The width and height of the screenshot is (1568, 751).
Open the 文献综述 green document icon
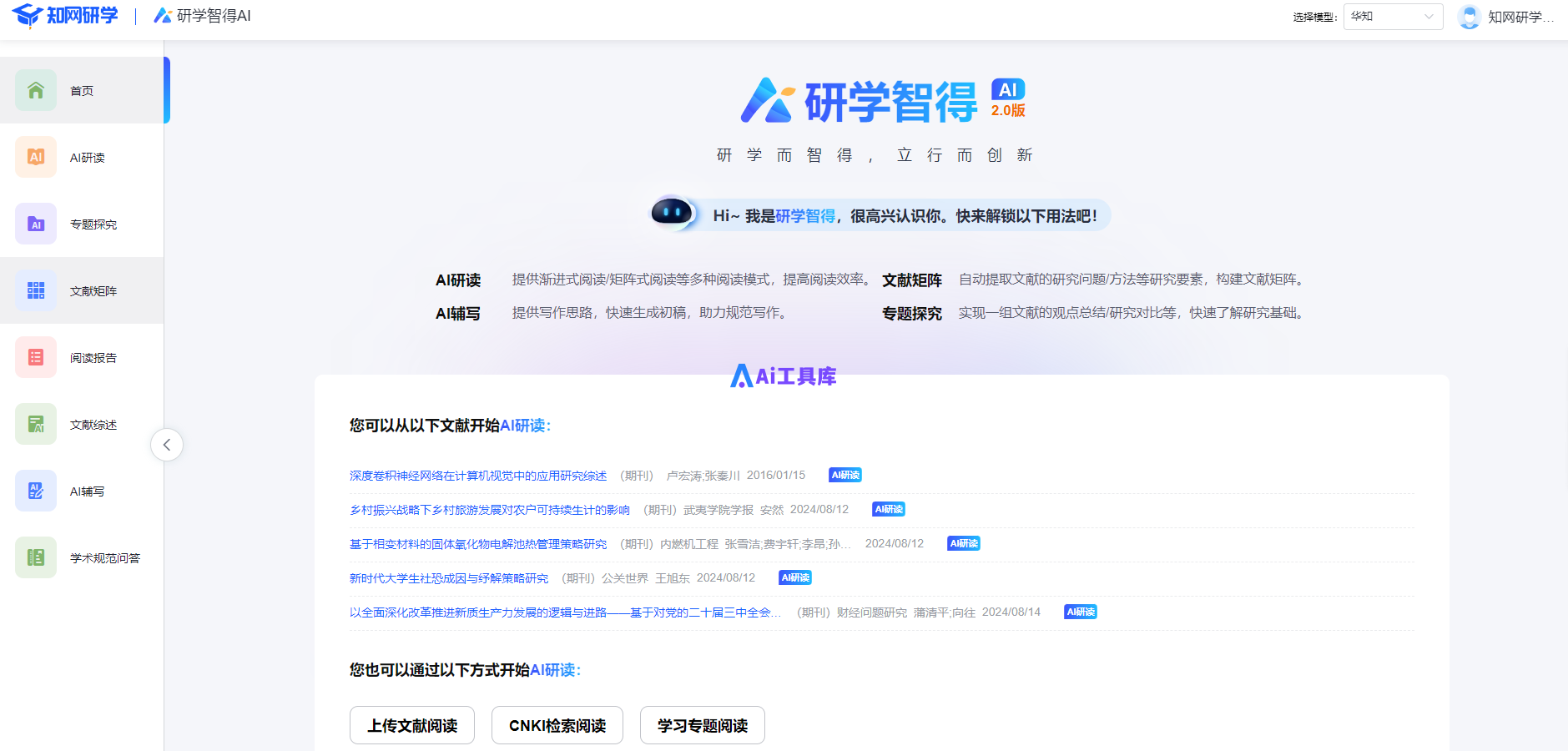[36, 424]
